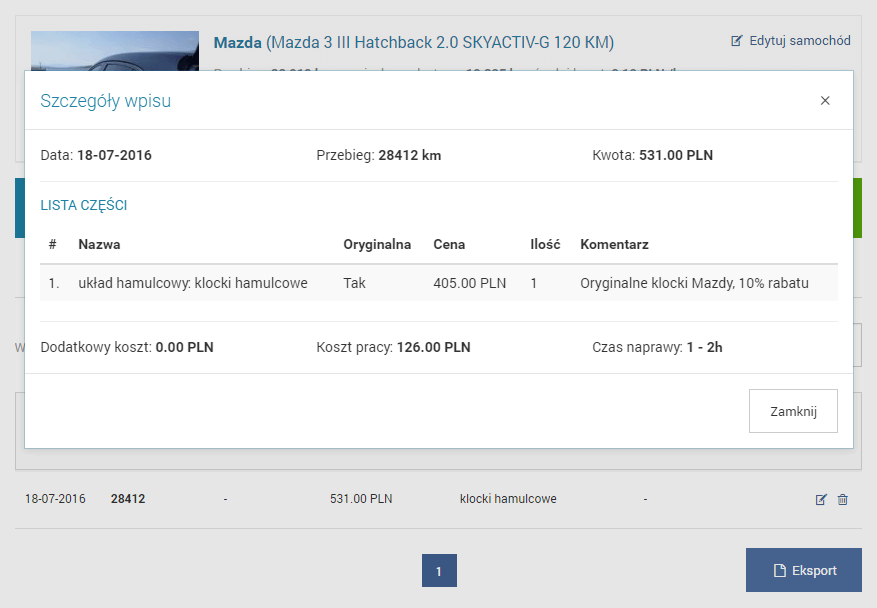The width and height of the screenshot is (877, 608).
Task: Click klocki hamulcowe in the bottom row
Action: pyautogui.click(x=508, y=499)
